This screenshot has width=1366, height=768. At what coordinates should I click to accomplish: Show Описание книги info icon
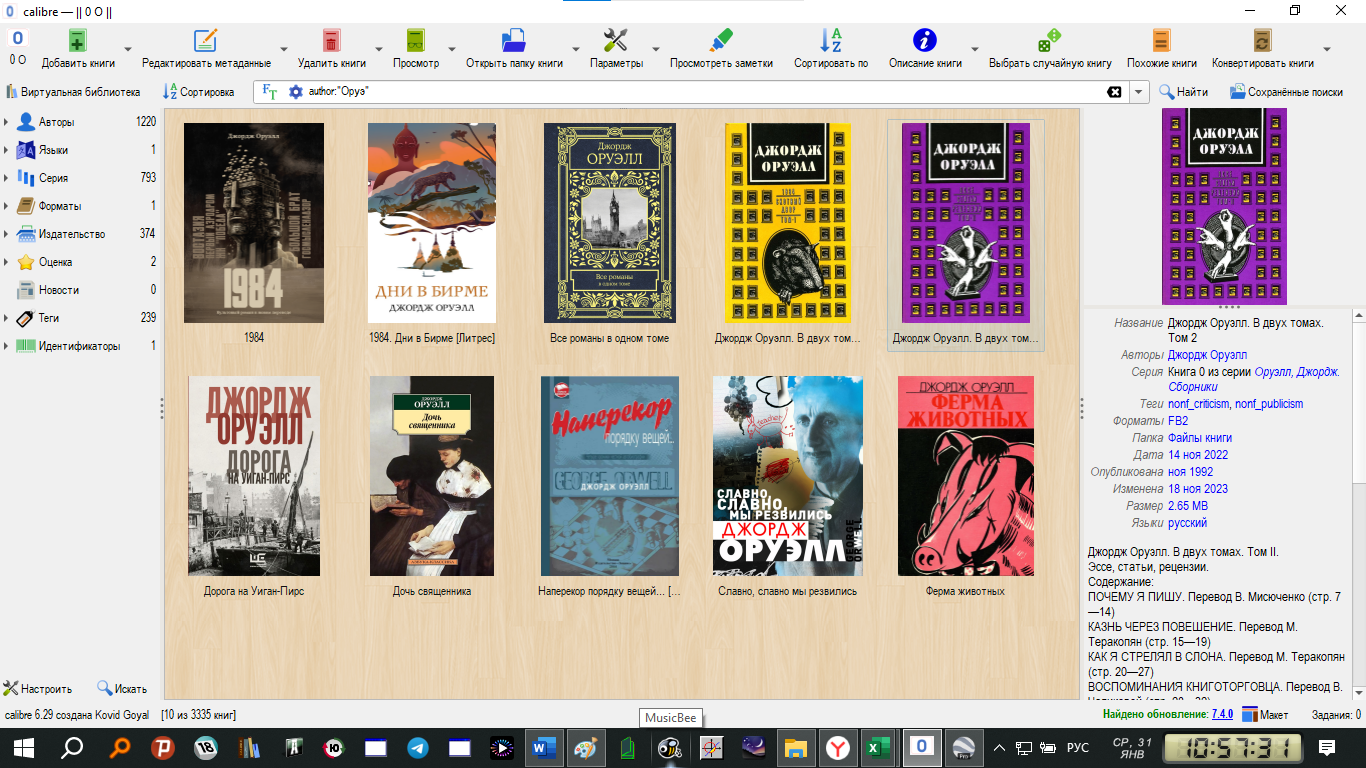(x=925, y=40)
